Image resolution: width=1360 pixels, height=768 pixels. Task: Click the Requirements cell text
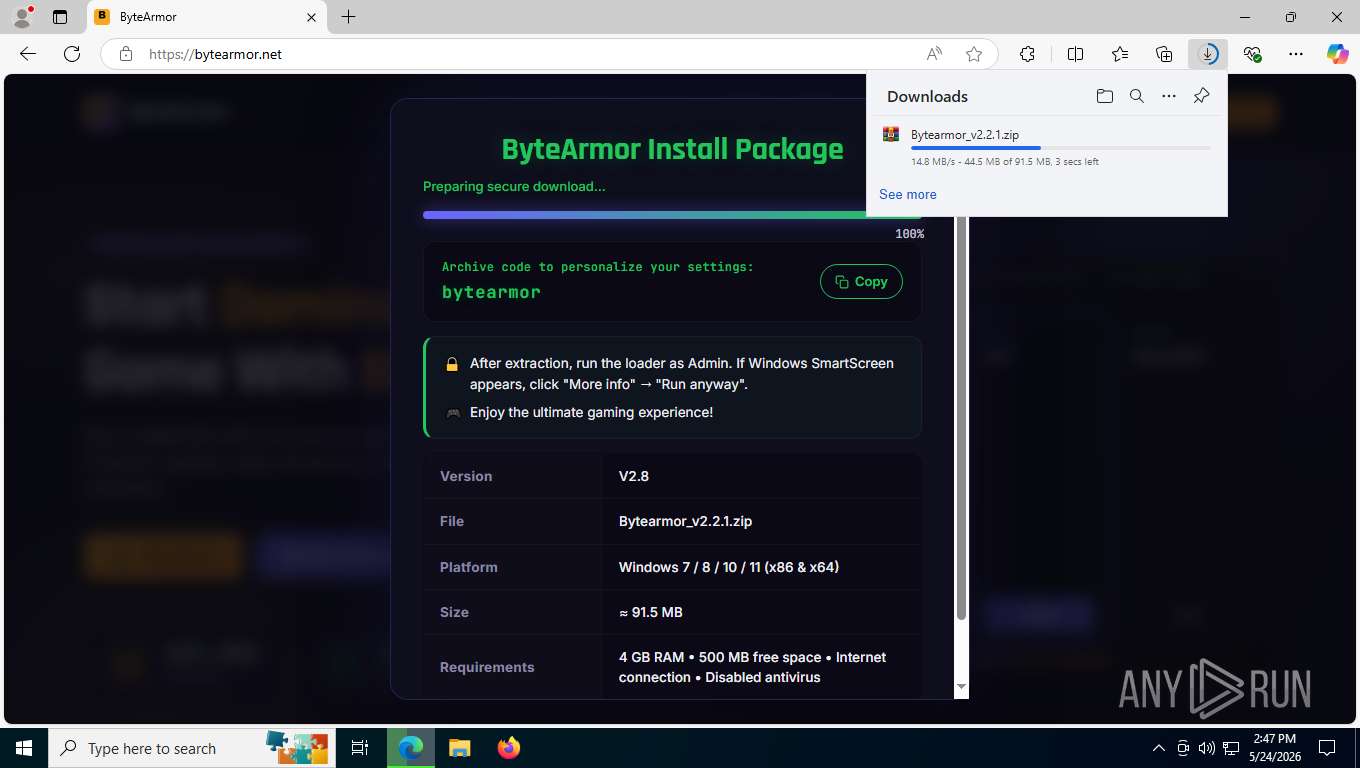752,667
